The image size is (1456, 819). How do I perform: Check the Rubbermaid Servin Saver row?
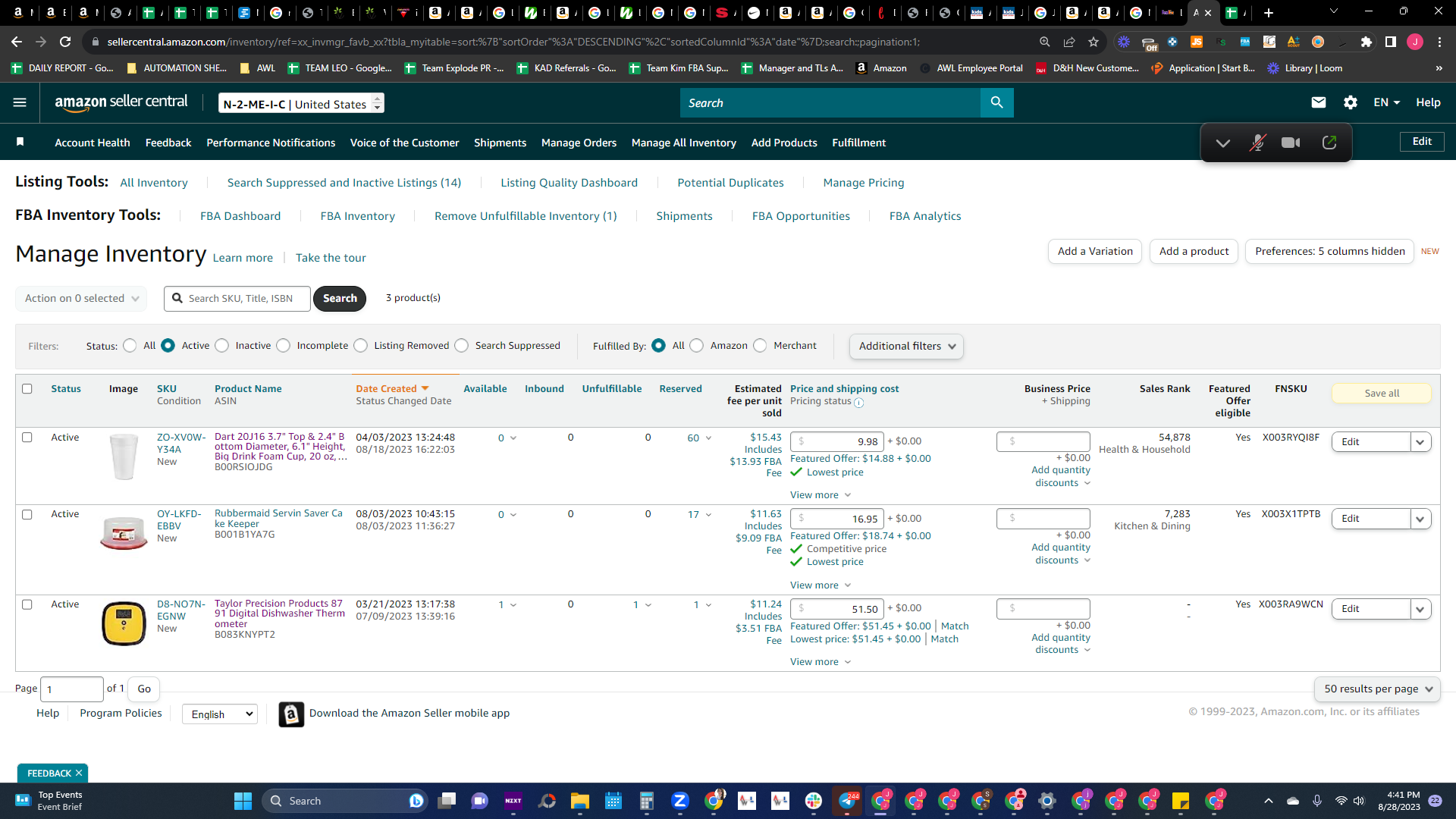click(27, 514)
